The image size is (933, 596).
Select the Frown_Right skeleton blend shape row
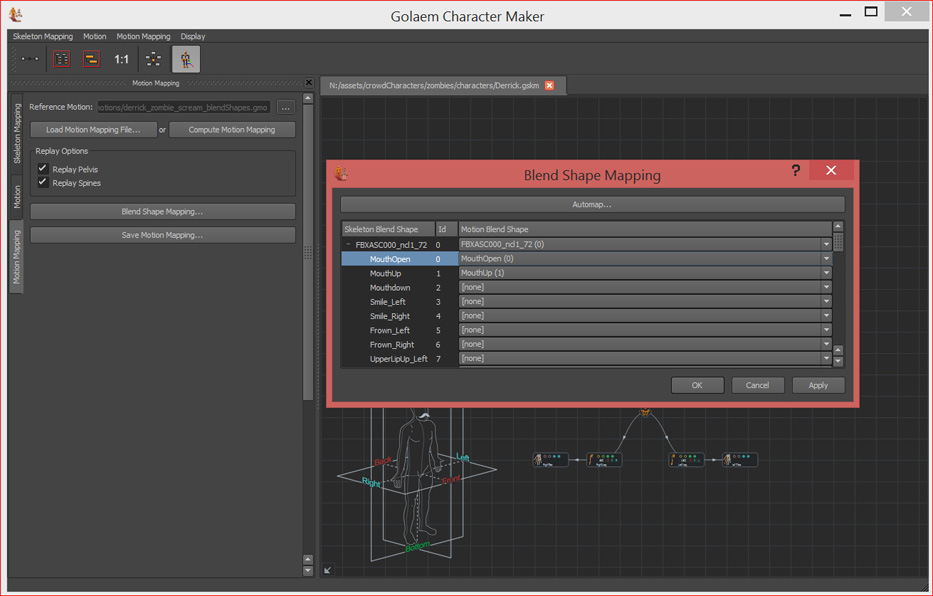400,344
